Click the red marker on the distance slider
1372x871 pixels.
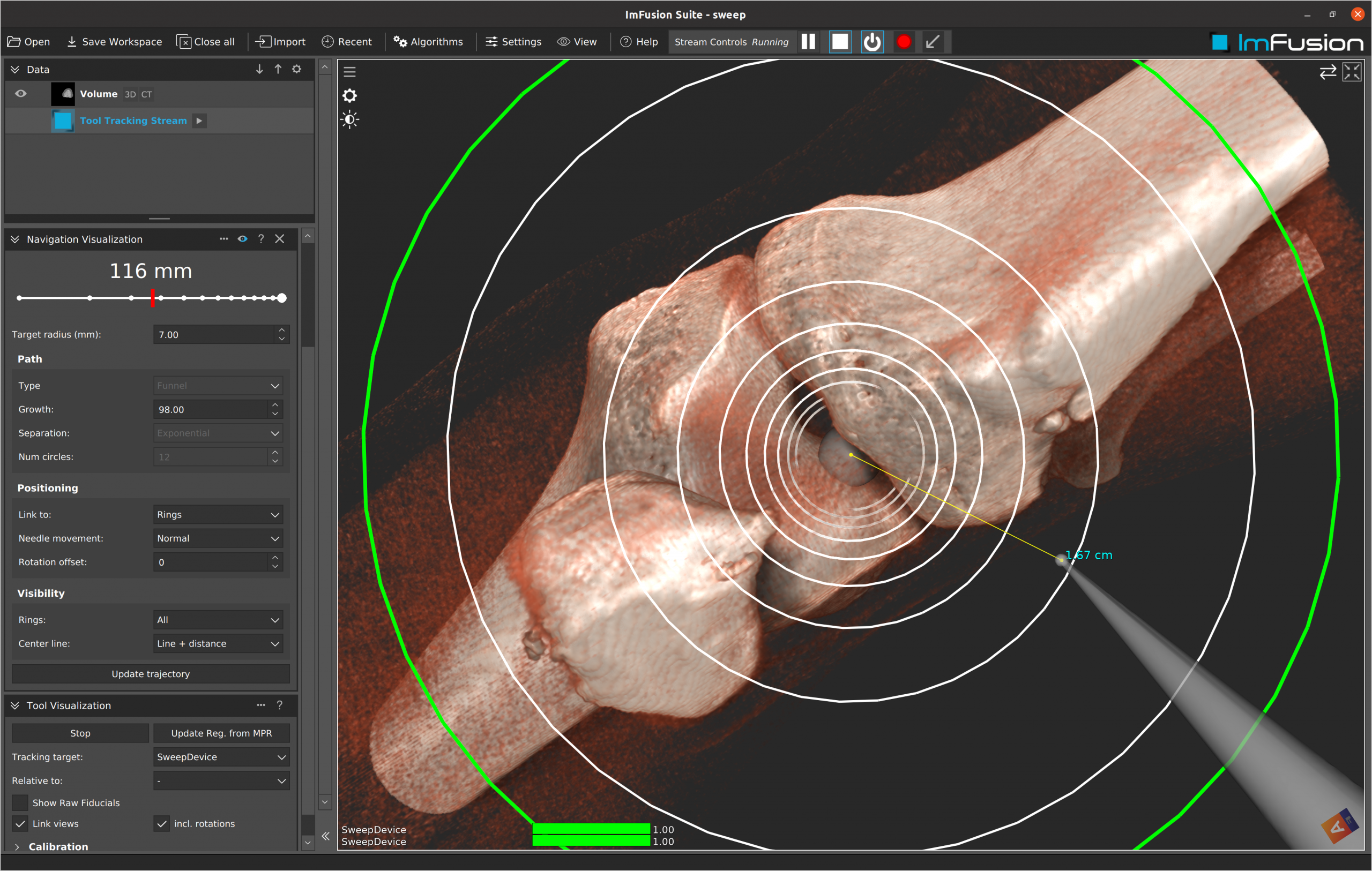click(153, 298)
